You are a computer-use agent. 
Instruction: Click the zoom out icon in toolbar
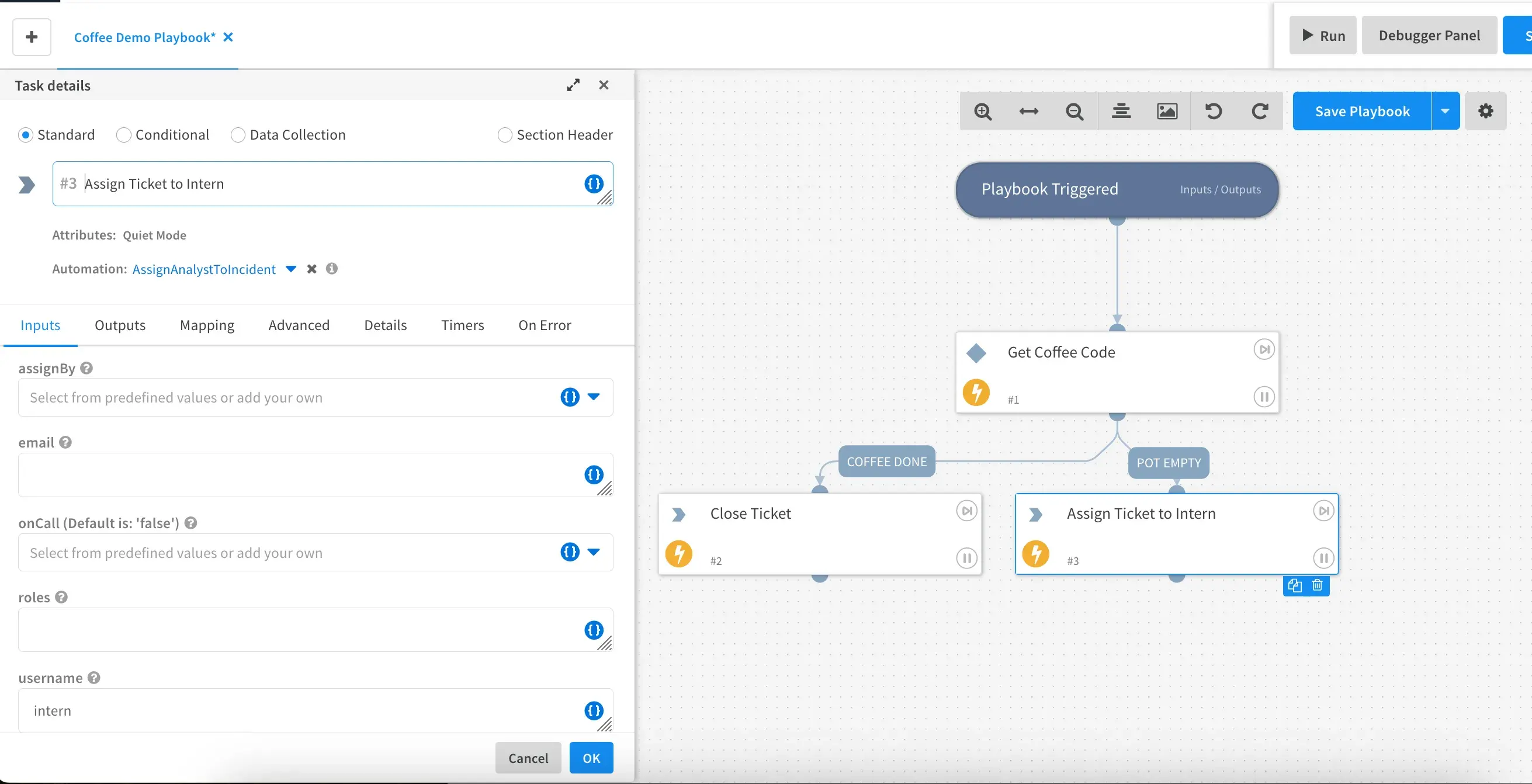[1074, 110]
